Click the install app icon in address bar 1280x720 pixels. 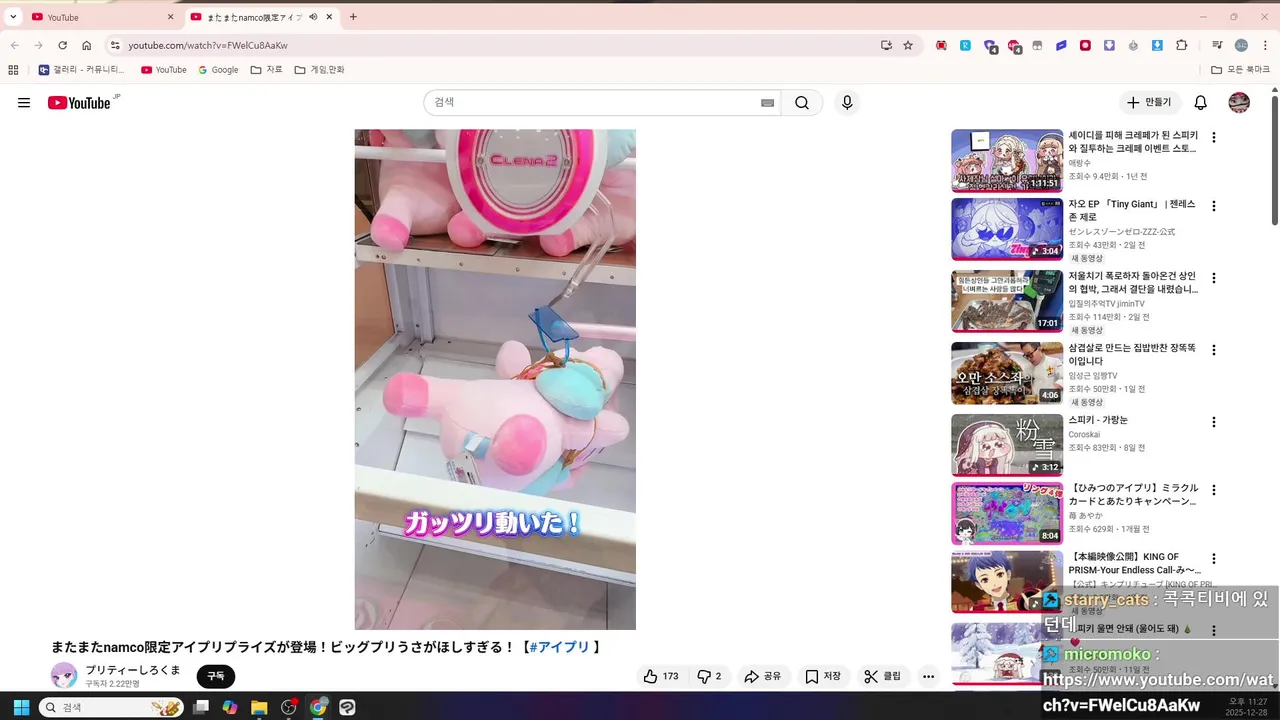click(886, 45)
